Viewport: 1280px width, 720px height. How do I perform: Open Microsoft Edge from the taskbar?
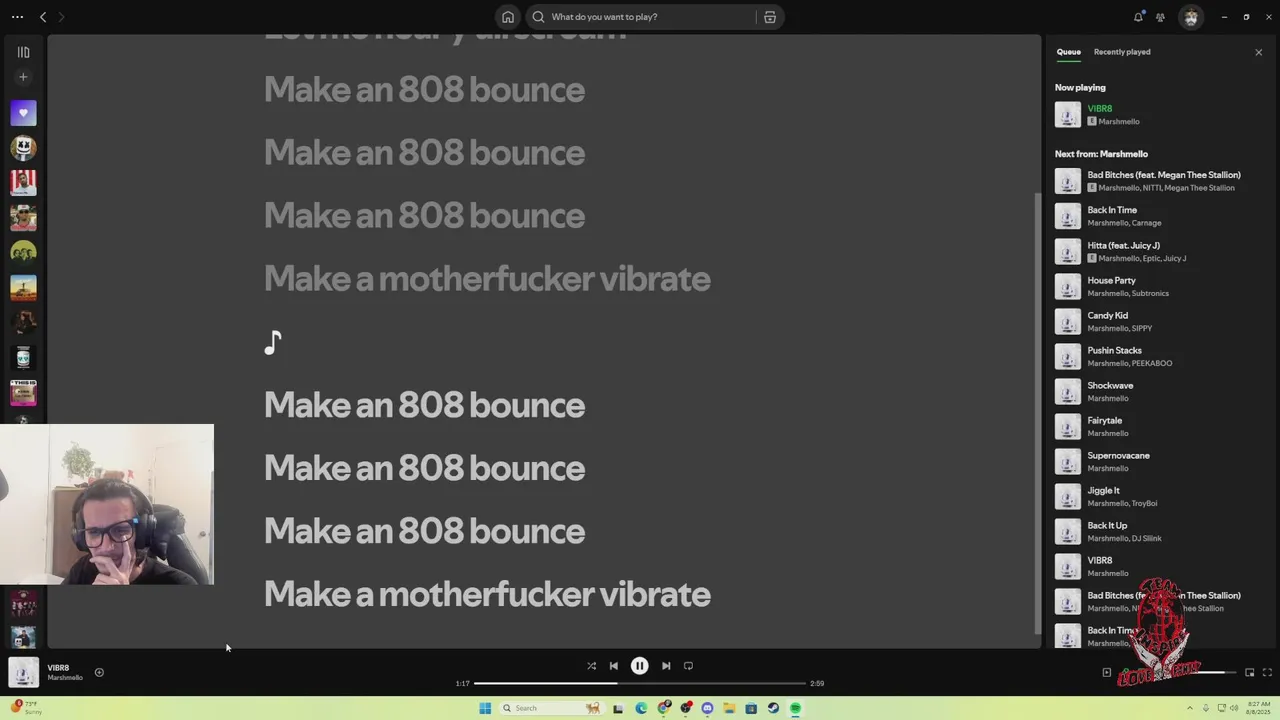point(641,708)
